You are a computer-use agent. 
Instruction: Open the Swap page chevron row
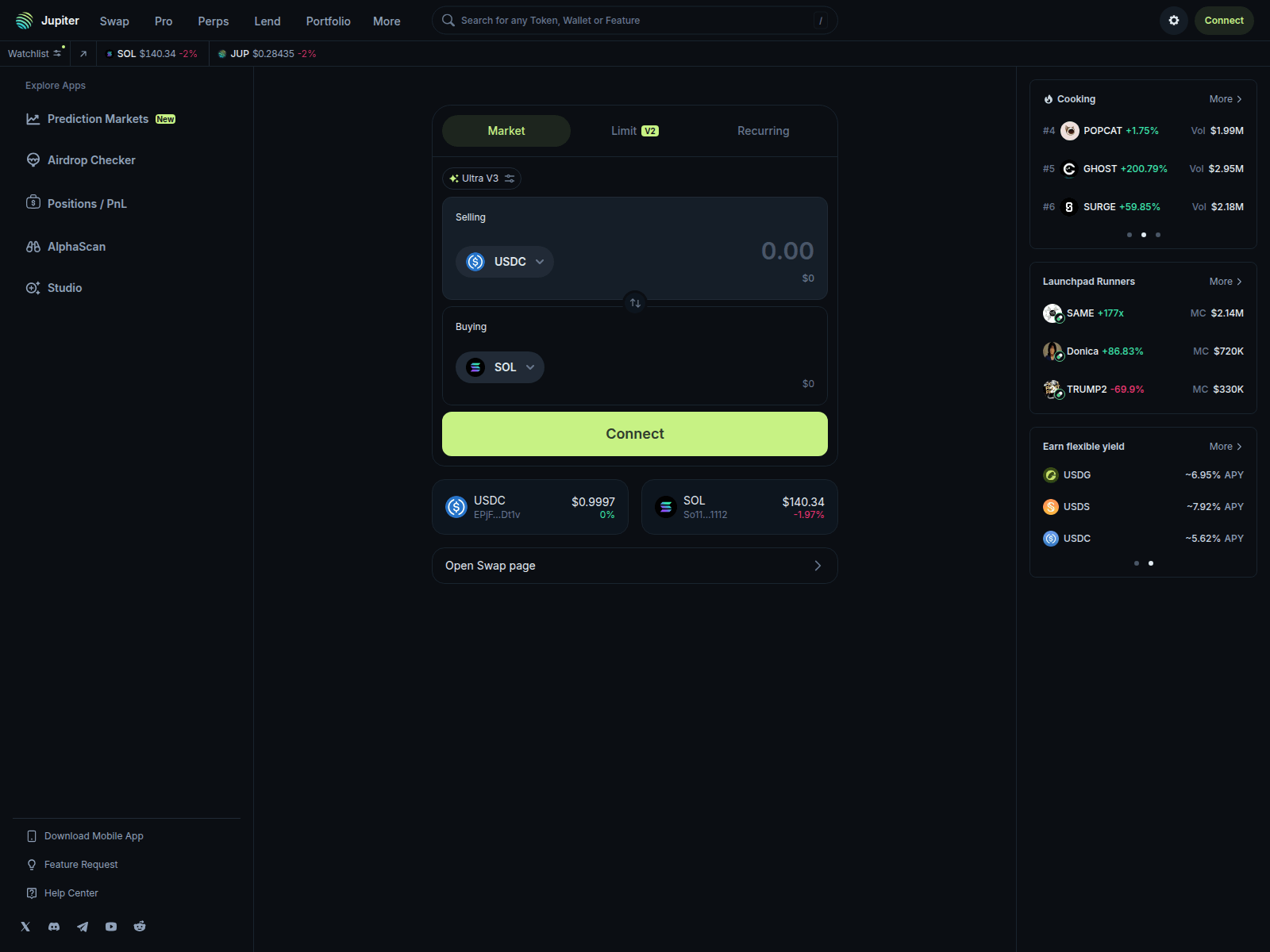point(635,566)
